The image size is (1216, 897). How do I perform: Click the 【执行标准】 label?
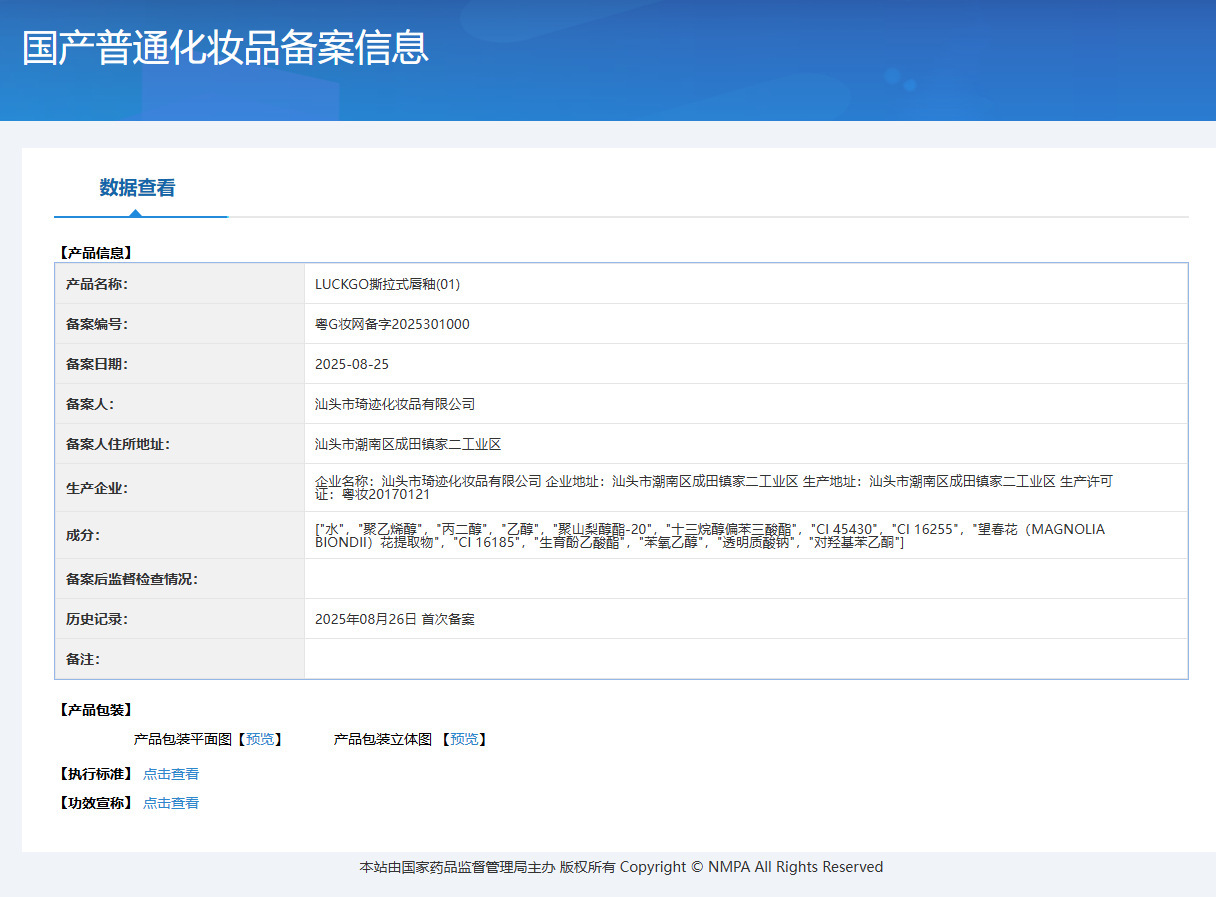coord(96,774)
